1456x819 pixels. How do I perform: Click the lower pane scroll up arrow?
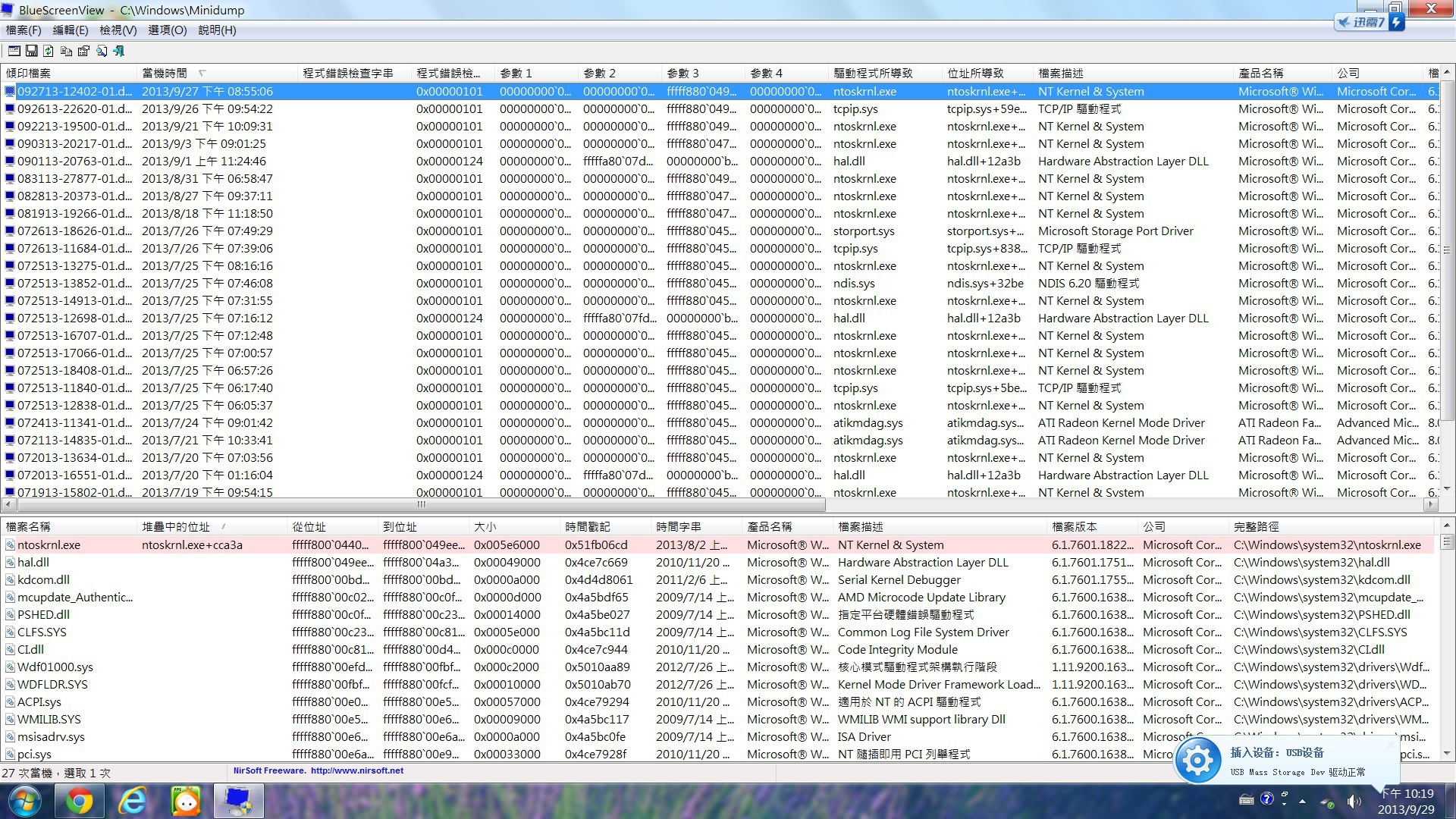(x=1447, y=525)
